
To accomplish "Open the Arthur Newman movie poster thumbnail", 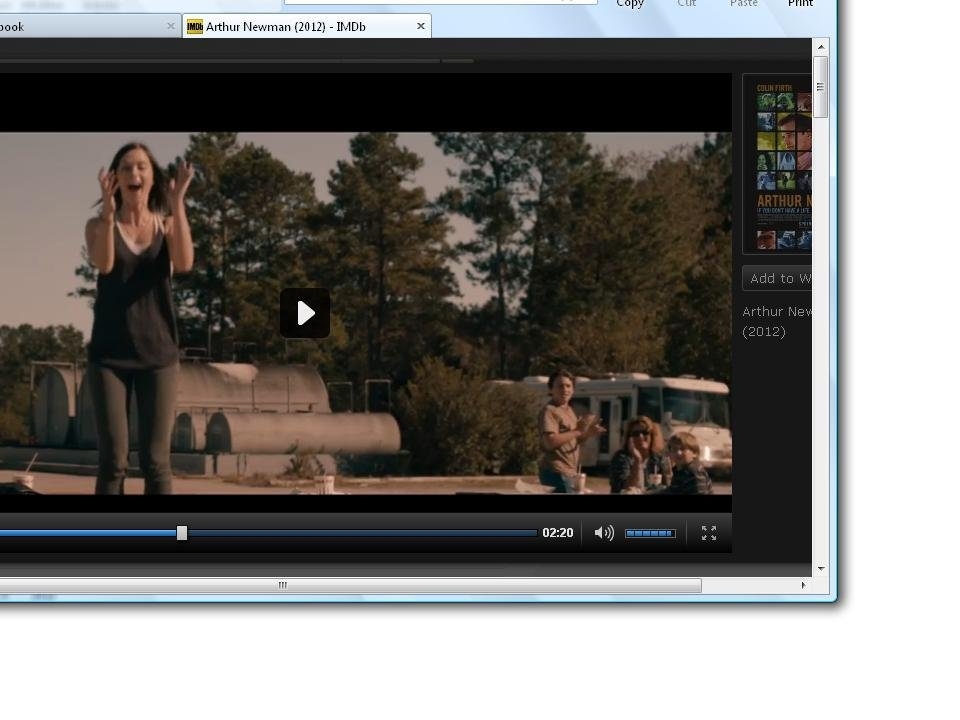I will (x=778, y=163).
